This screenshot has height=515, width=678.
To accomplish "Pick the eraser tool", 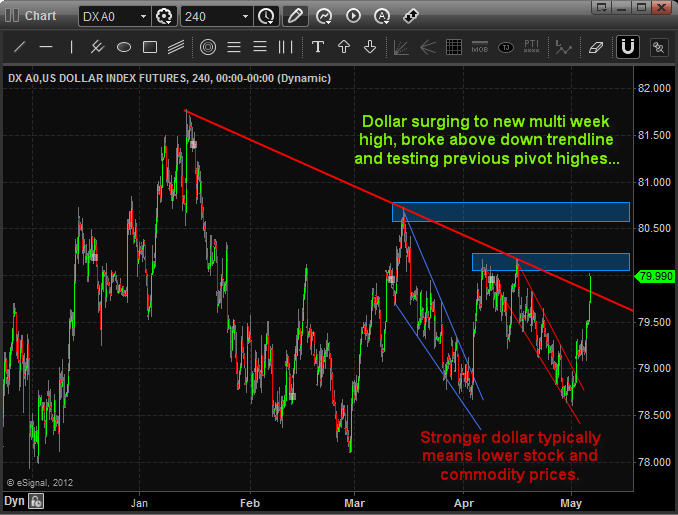I will [597, 47].
